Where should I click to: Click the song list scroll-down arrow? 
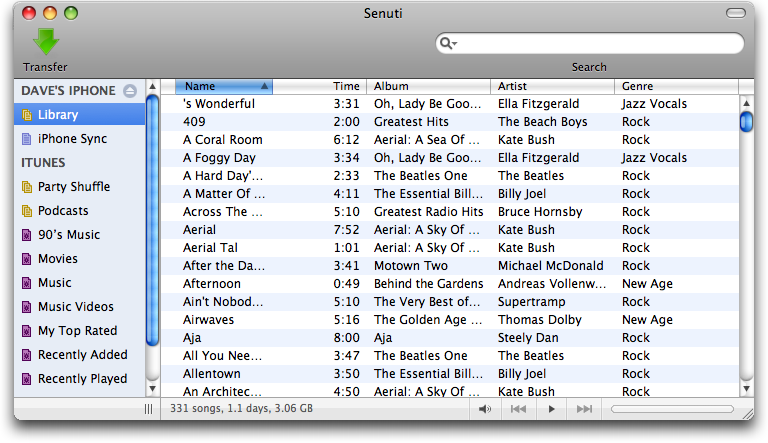coord(746,389)
